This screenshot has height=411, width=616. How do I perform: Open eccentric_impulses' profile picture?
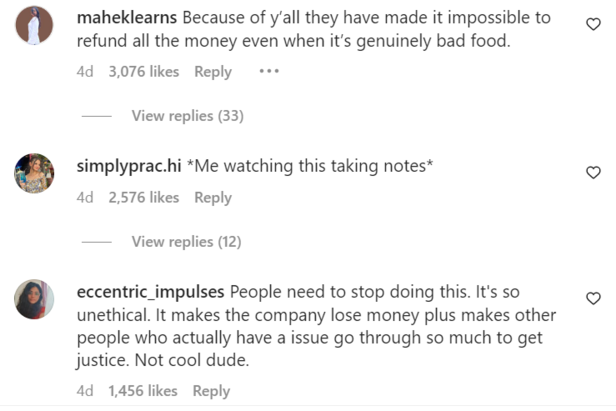point(34,299)
